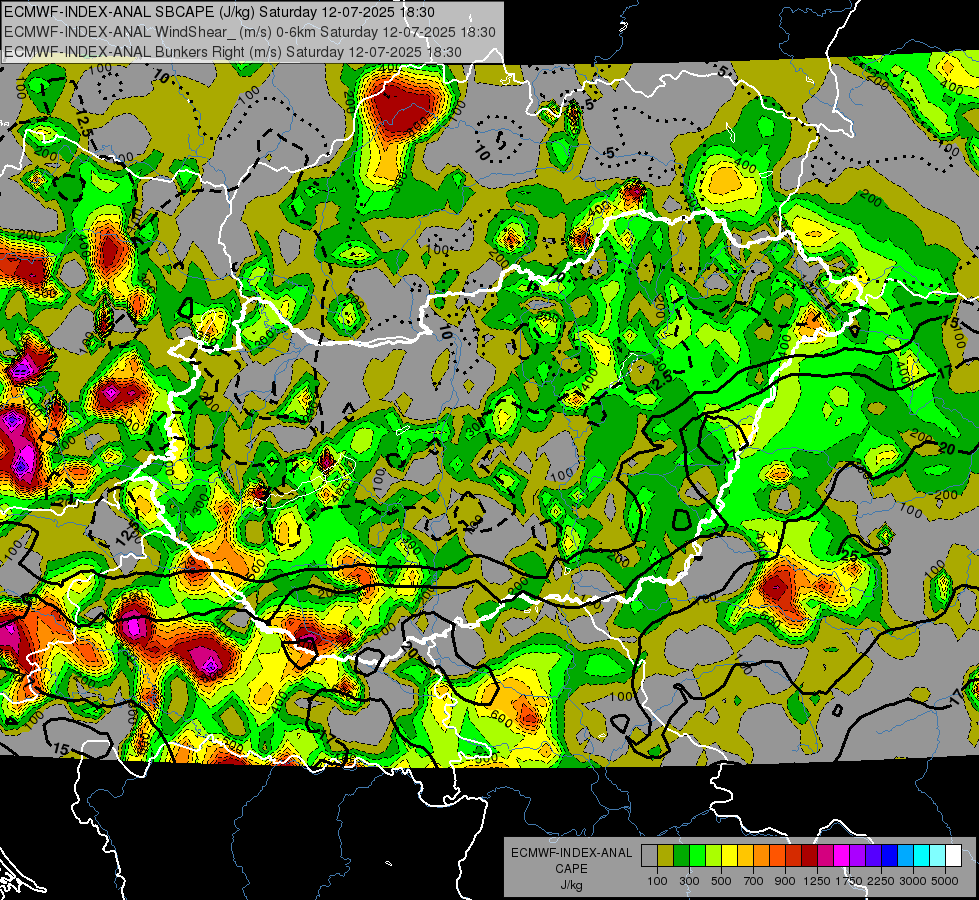
Task: Select the dark red swatch before 1250
Action: 809,855
